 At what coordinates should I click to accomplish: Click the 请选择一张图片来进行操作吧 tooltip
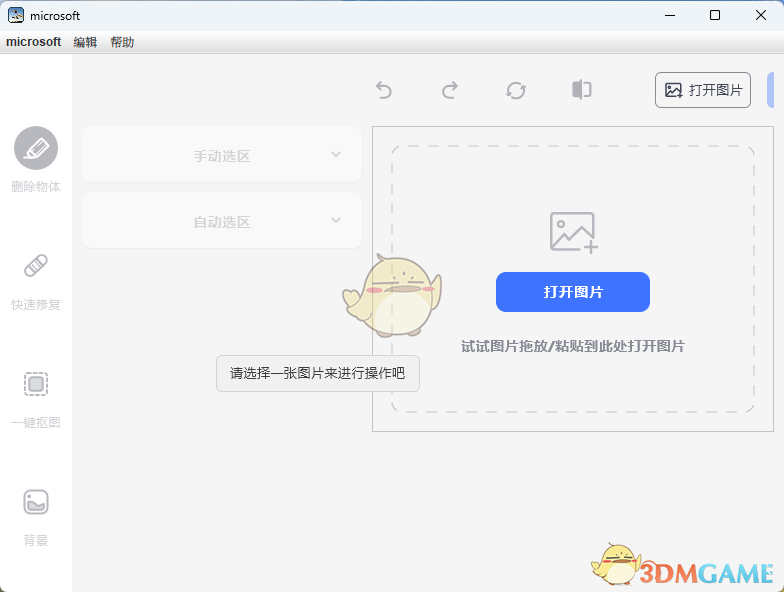318,374
